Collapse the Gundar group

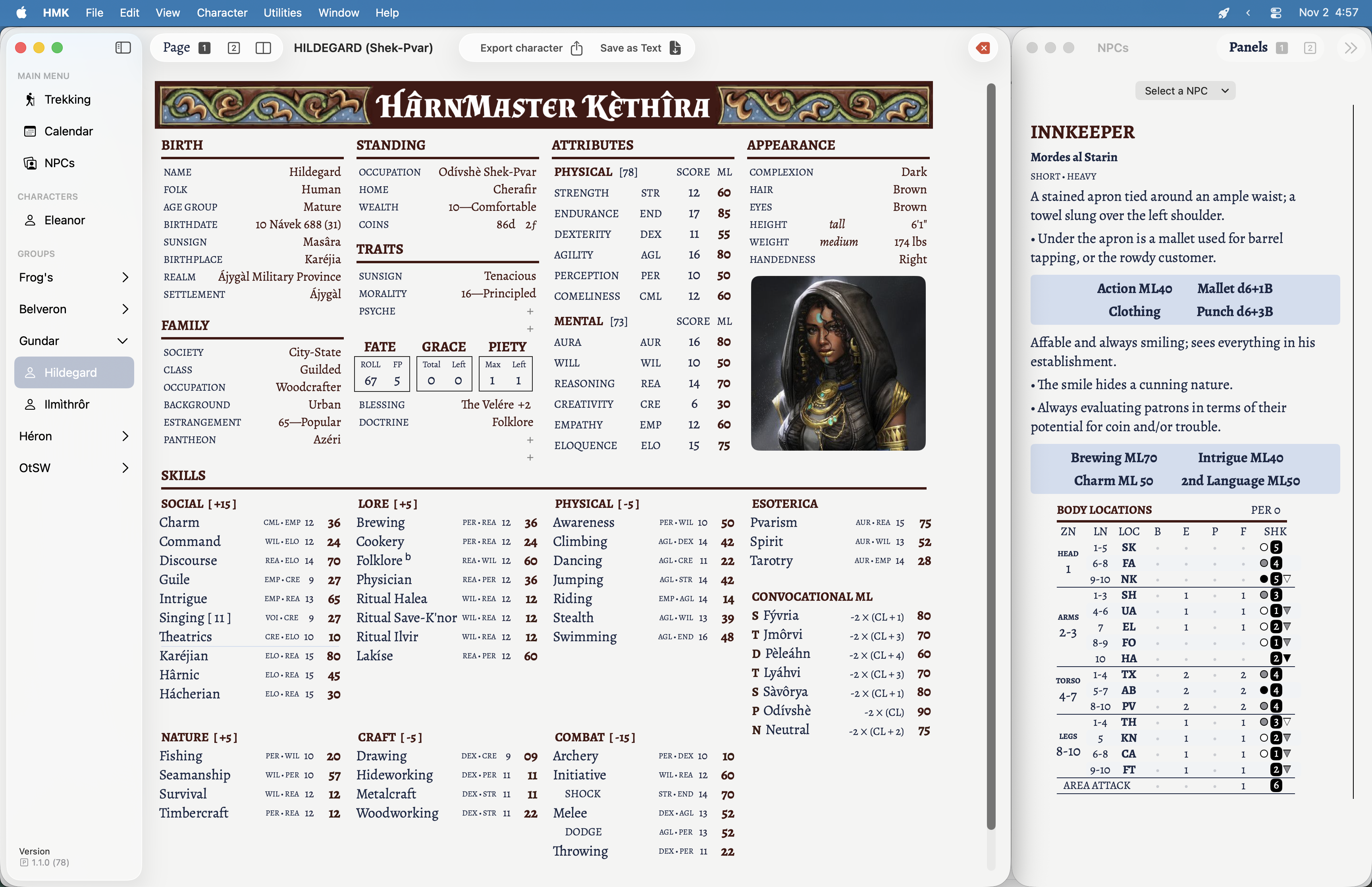coord(123,340)
